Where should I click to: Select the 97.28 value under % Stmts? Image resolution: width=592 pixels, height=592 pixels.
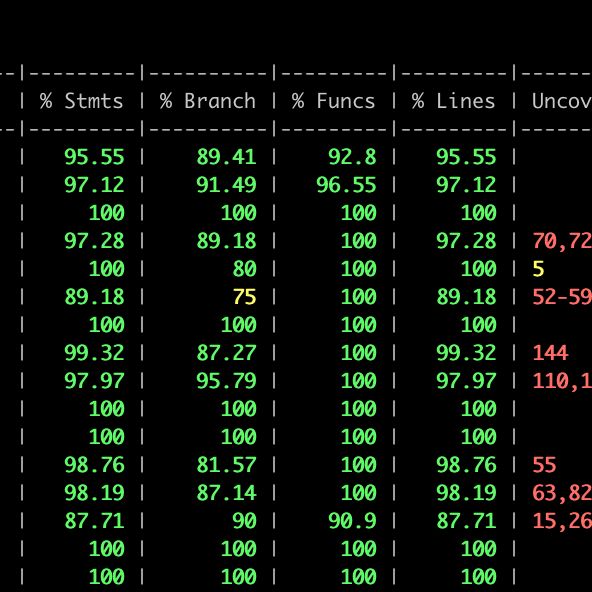[94, 241]
